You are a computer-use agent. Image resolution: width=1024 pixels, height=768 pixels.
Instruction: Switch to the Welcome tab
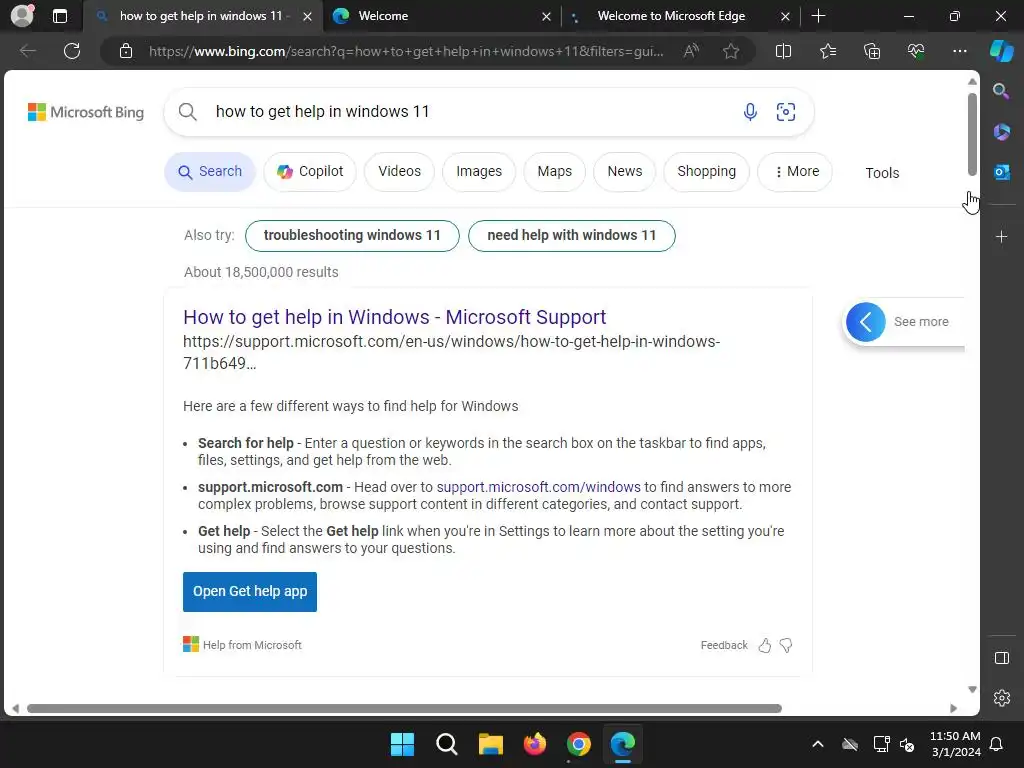pos(442,16)
